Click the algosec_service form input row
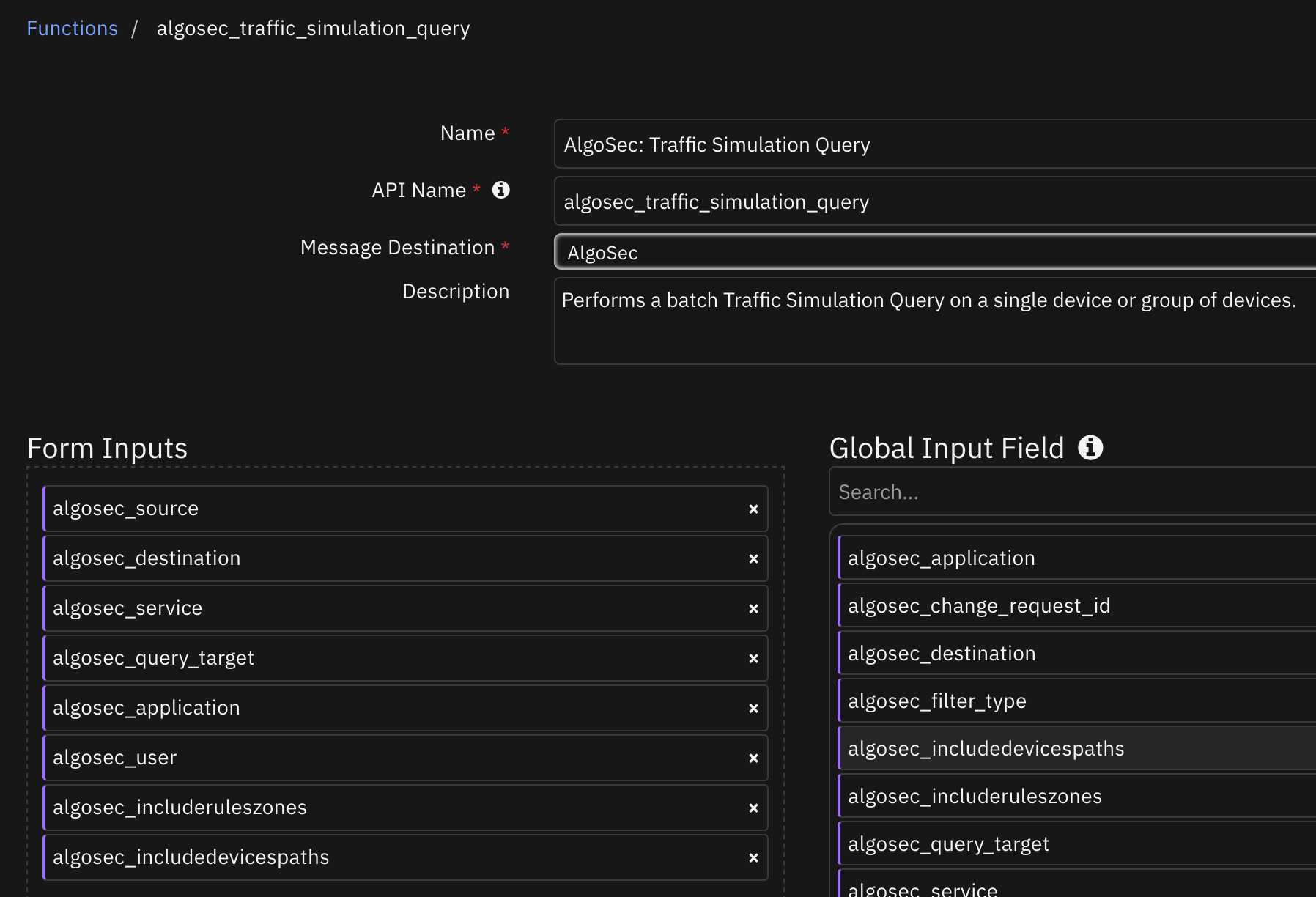This screenshot has height=897, width=1316. (x=405, y=608)
